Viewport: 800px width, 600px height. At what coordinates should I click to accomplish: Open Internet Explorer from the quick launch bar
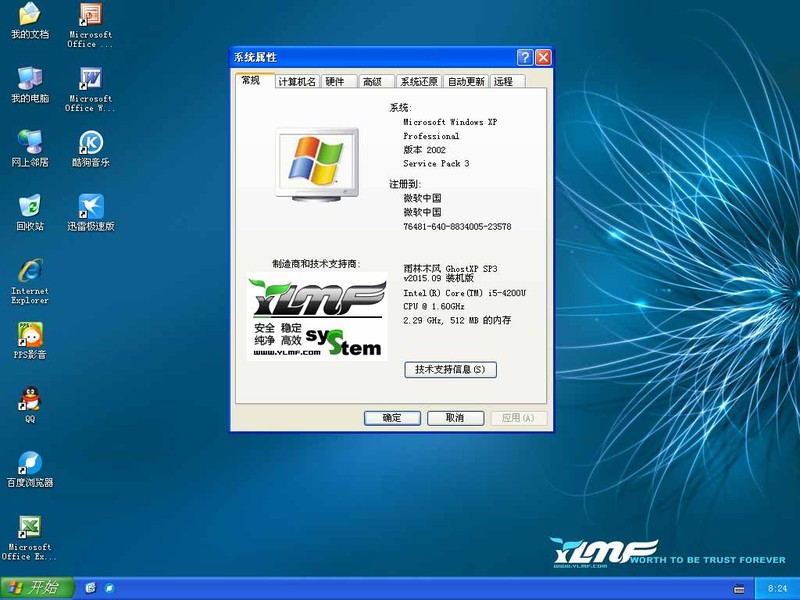93,590
